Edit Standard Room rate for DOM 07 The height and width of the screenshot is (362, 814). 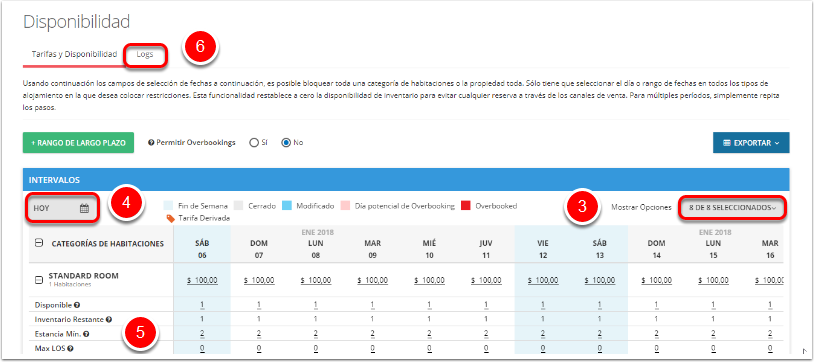coord(259,280)
